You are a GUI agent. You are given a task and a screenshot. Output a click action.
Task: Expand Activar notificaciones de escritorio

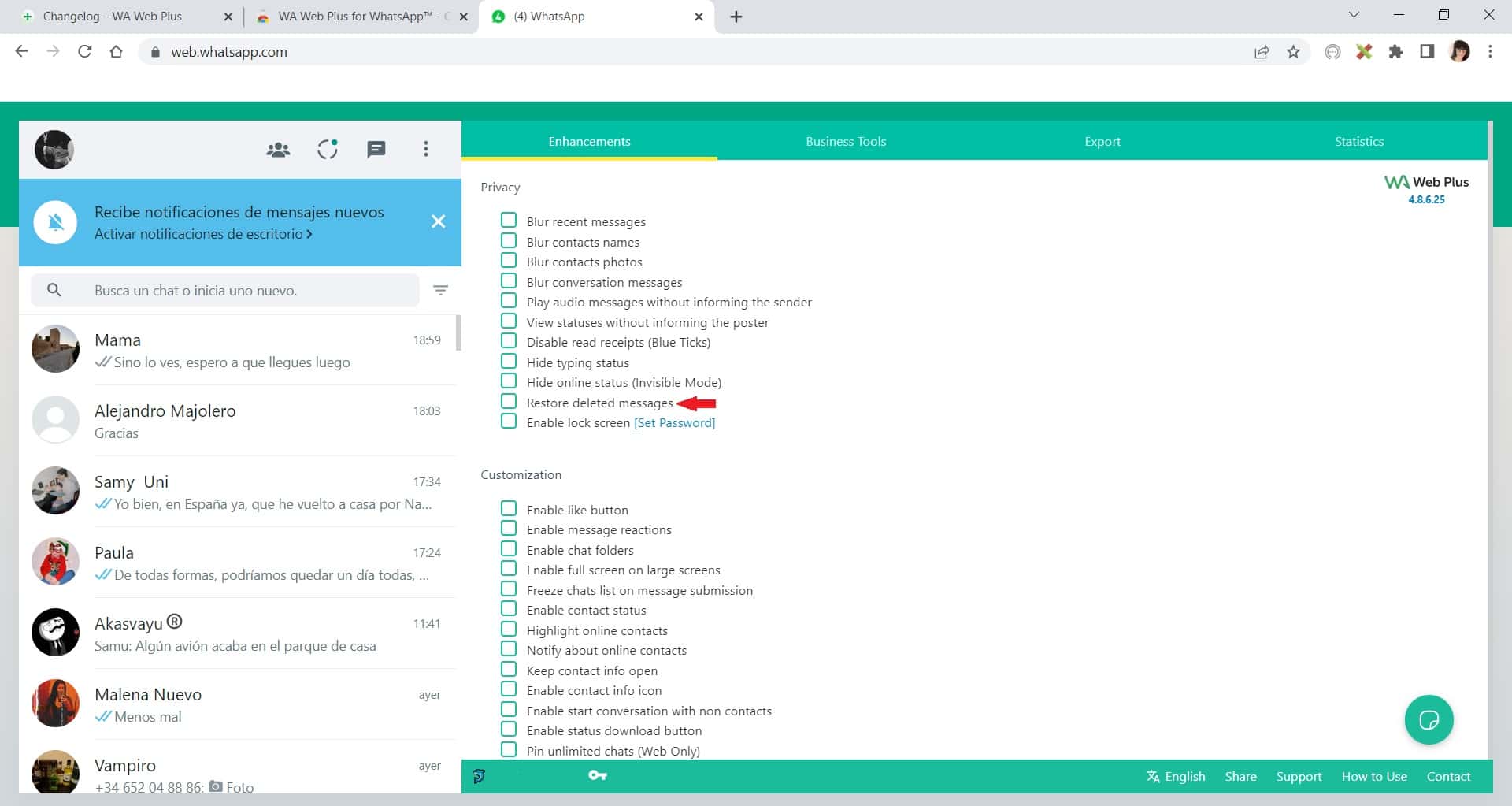coord(202,234)
